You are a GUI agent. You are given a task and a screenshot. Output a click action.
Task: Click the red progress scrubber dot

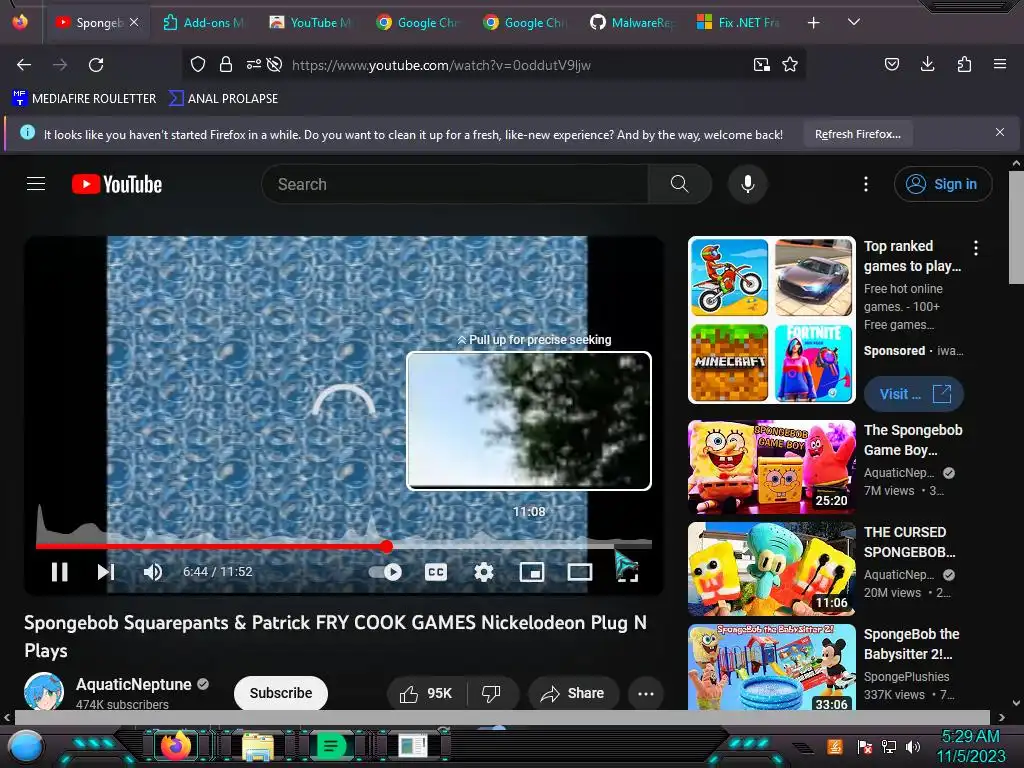[387, 546]
